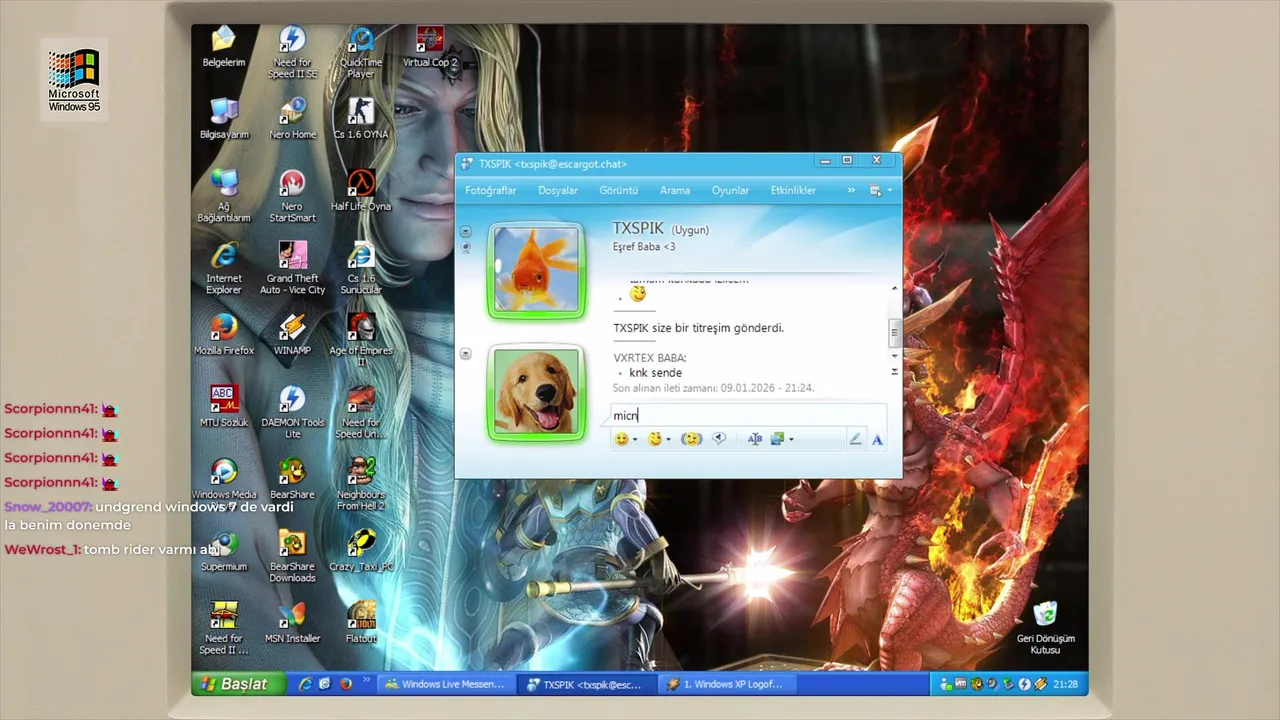1280x720 pixels.
Task: Click the Neighbours From Hell 2 icon
Action: (x=361, y=485)
